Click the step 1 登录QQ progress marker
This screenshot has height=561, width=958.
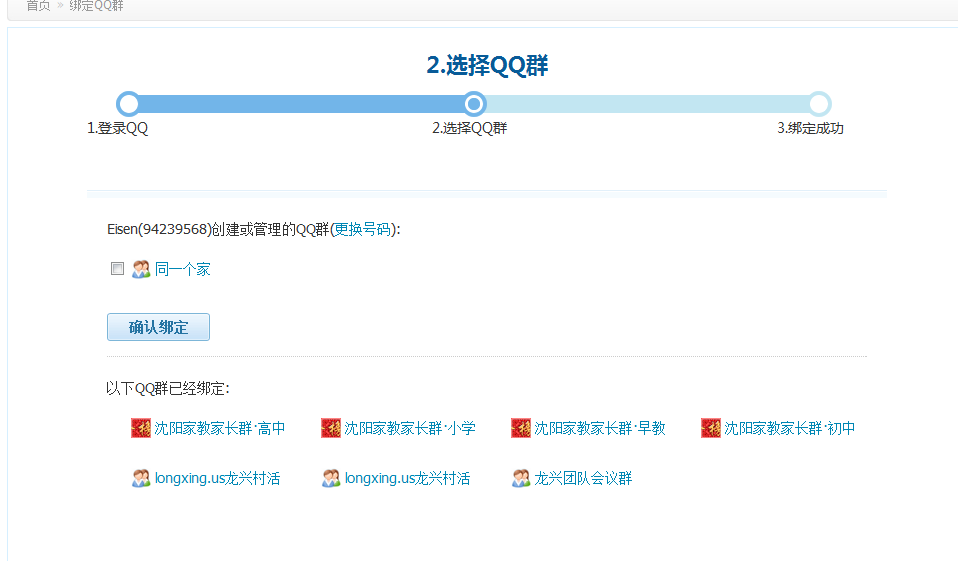[x=128, y=104]
